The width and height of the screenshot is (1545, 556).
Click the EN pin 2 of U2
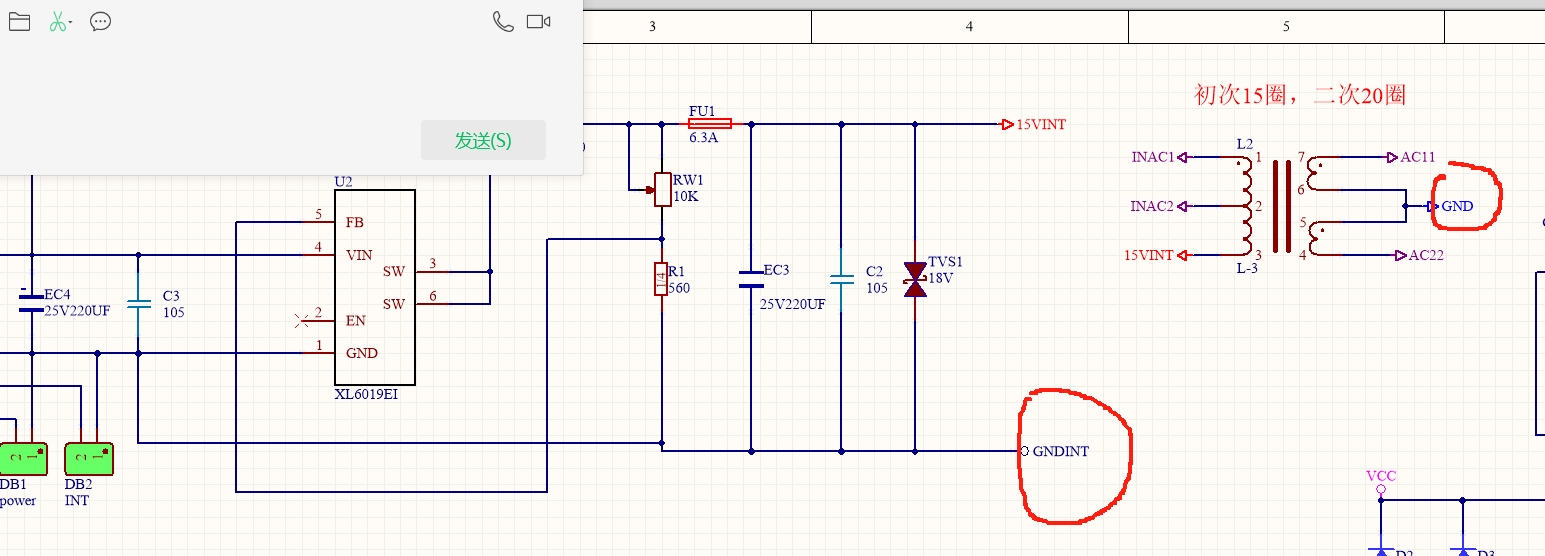318,320
